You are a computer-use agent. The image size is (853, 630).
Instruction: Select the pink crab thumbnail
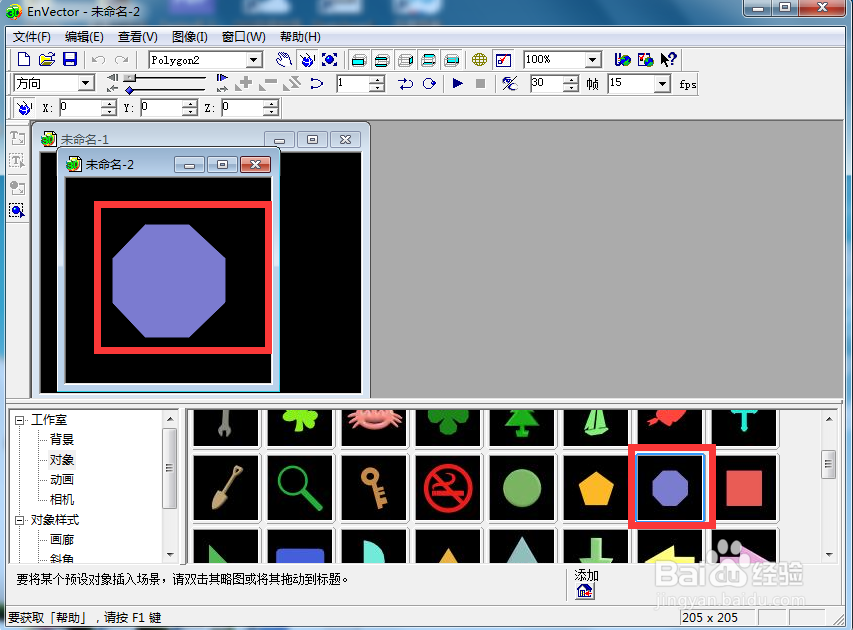click(x=374, y=428)
